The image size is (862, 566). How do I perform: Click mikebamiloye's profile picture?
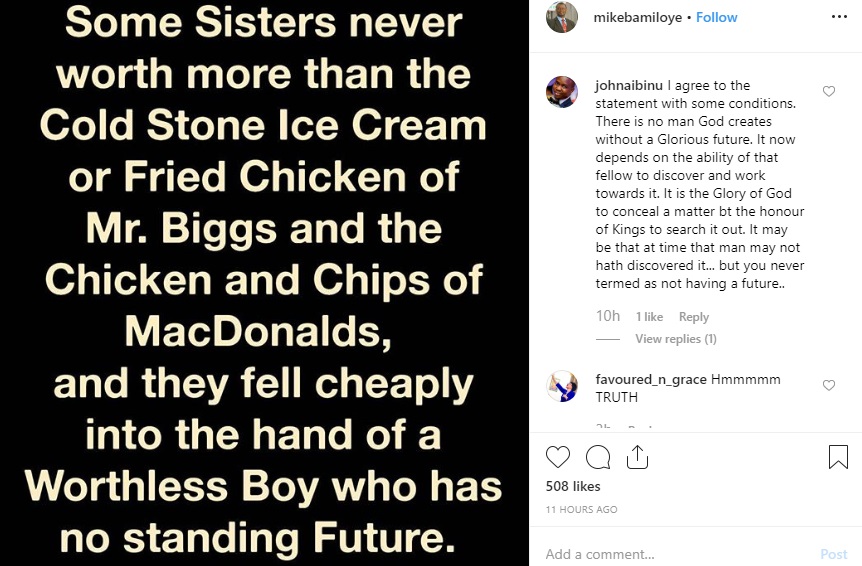[x=562, y=17]
